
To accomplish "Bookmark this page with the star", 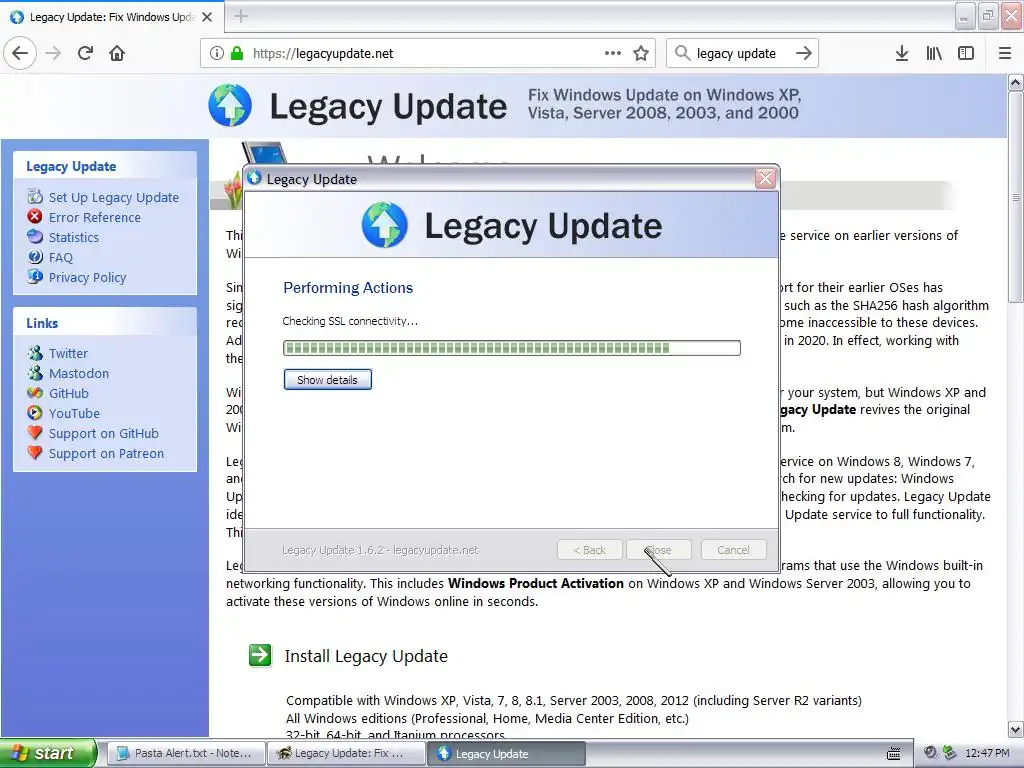I will point(641,53).
